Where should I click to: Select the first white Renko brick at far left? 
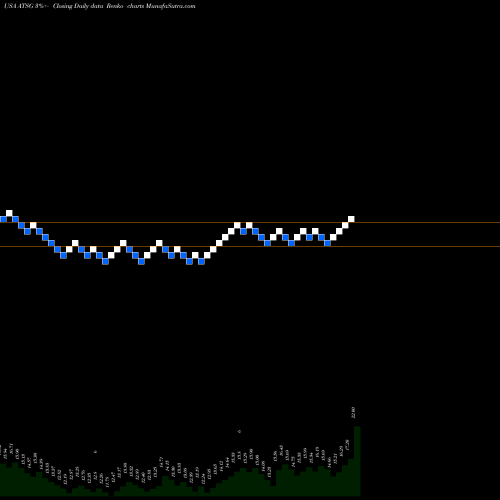[x=9, y=213]
